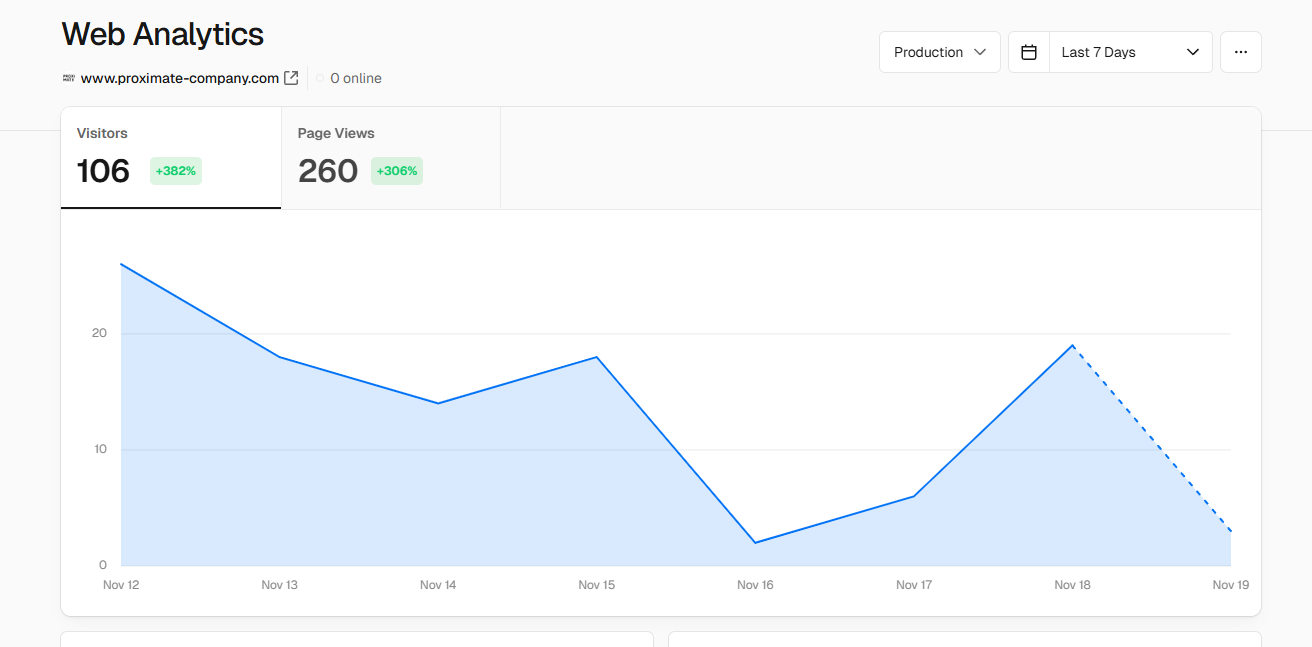Click the proximate-company site favicon
The width and height of the screenshot is (1312, 647).
(x=68, y=77)
